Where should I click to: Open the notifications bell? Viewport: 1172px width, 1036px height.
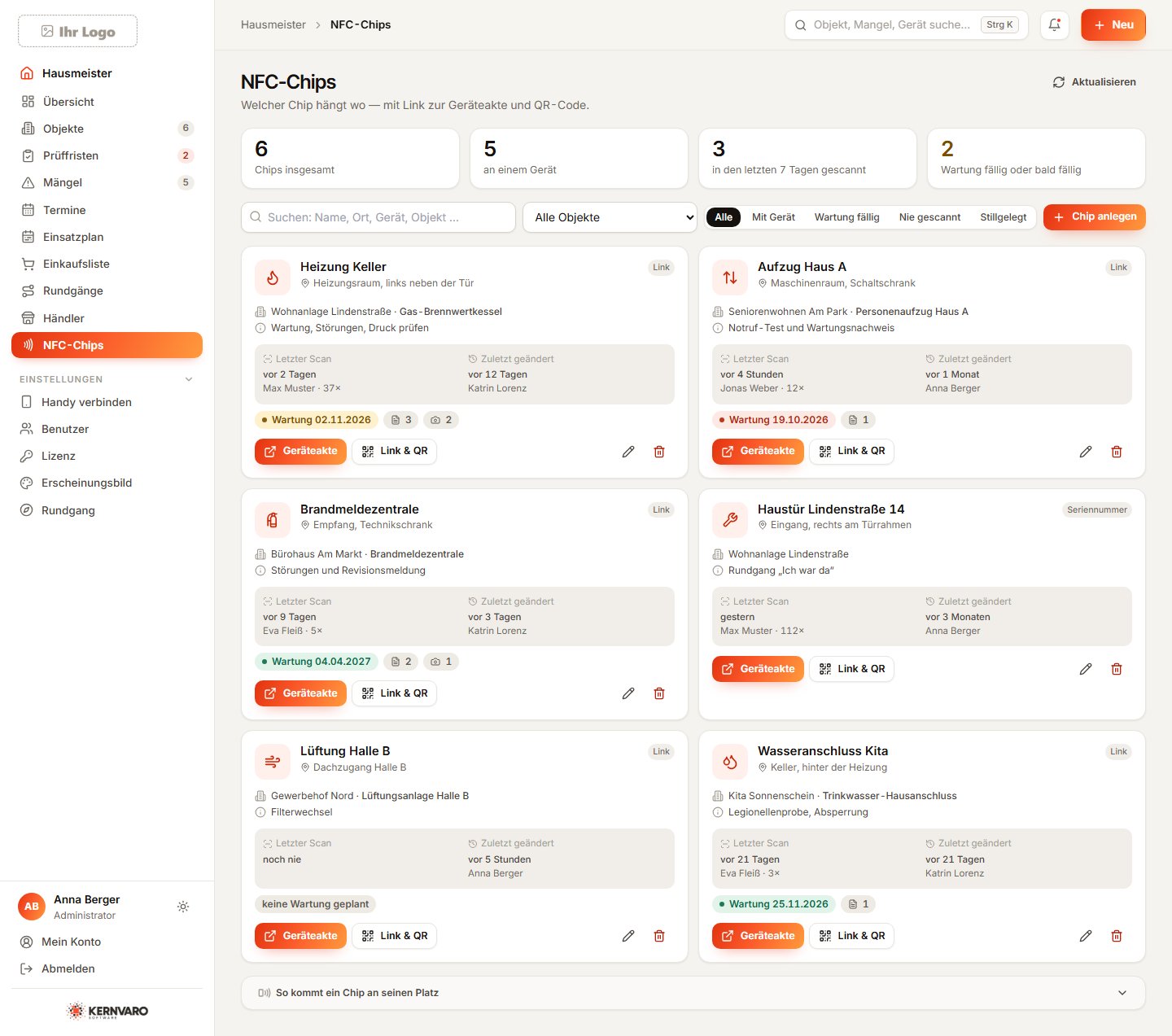1054,24
